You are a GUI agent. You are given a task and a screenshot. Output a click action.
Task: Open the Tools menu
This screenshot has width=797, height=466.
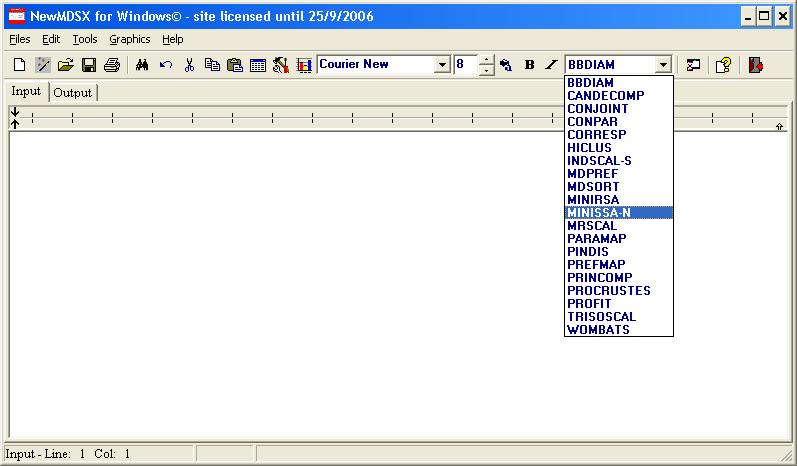(x=85, y=39)
